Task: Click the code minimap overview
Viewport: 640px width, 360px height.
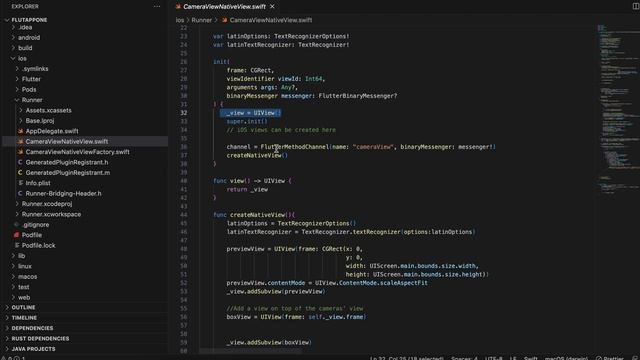Action: click(618, 110)
